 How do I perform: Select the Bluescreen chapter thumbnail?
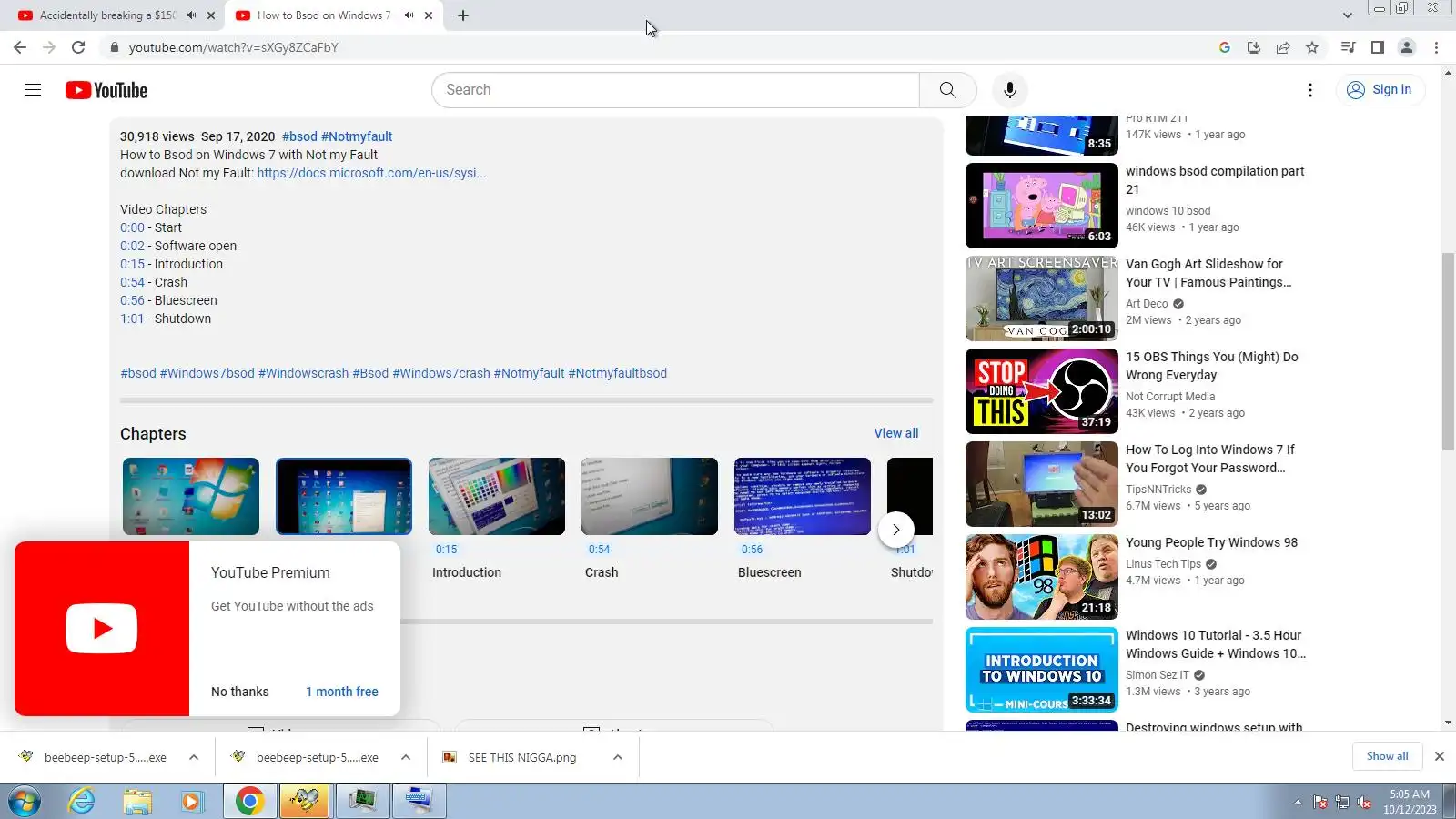[x=803, y=496]
